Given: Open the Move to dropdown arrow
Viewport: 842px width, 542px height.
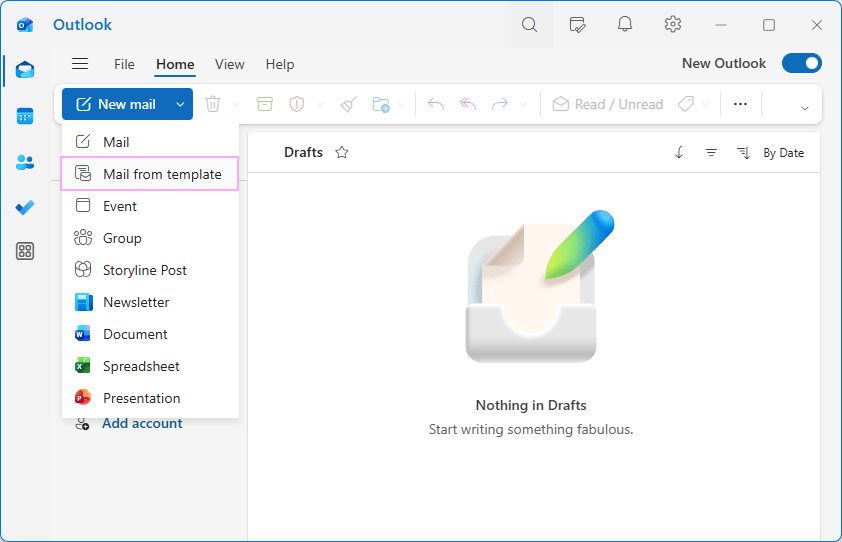Looking at the screenshot, I should (x=401, y=104).
